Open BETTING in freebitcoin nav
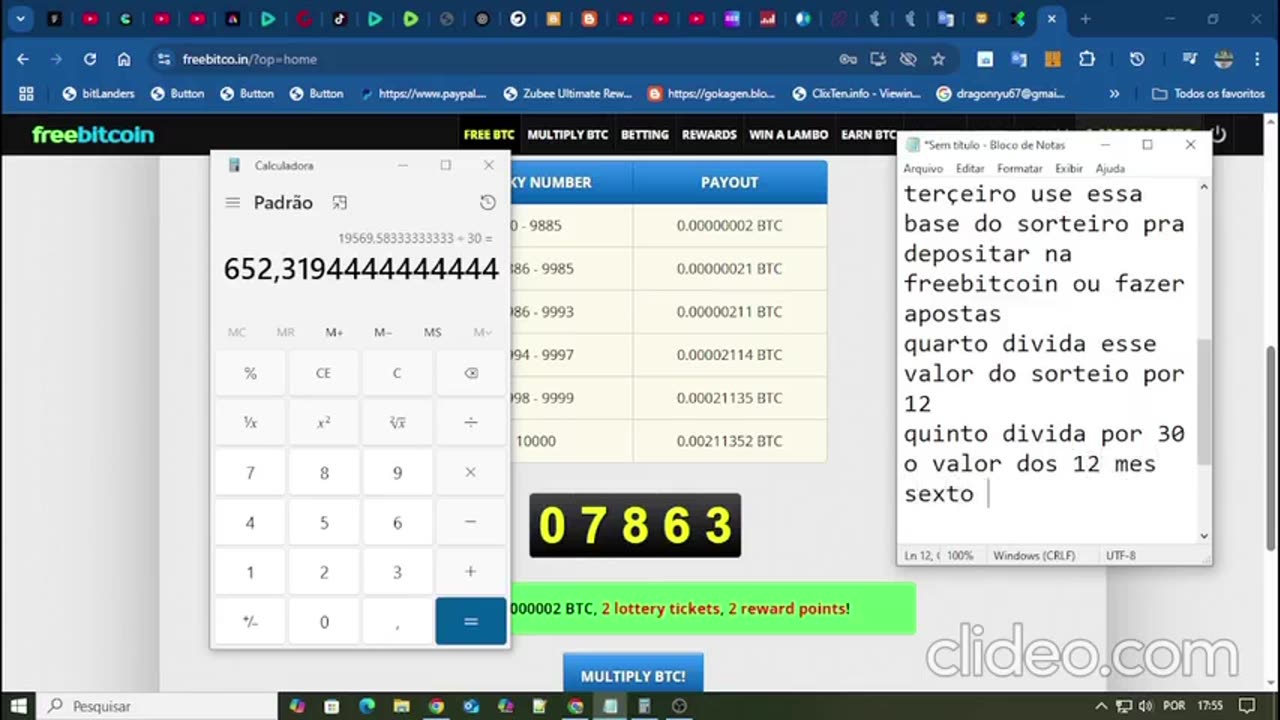 (x=645, y=135)
